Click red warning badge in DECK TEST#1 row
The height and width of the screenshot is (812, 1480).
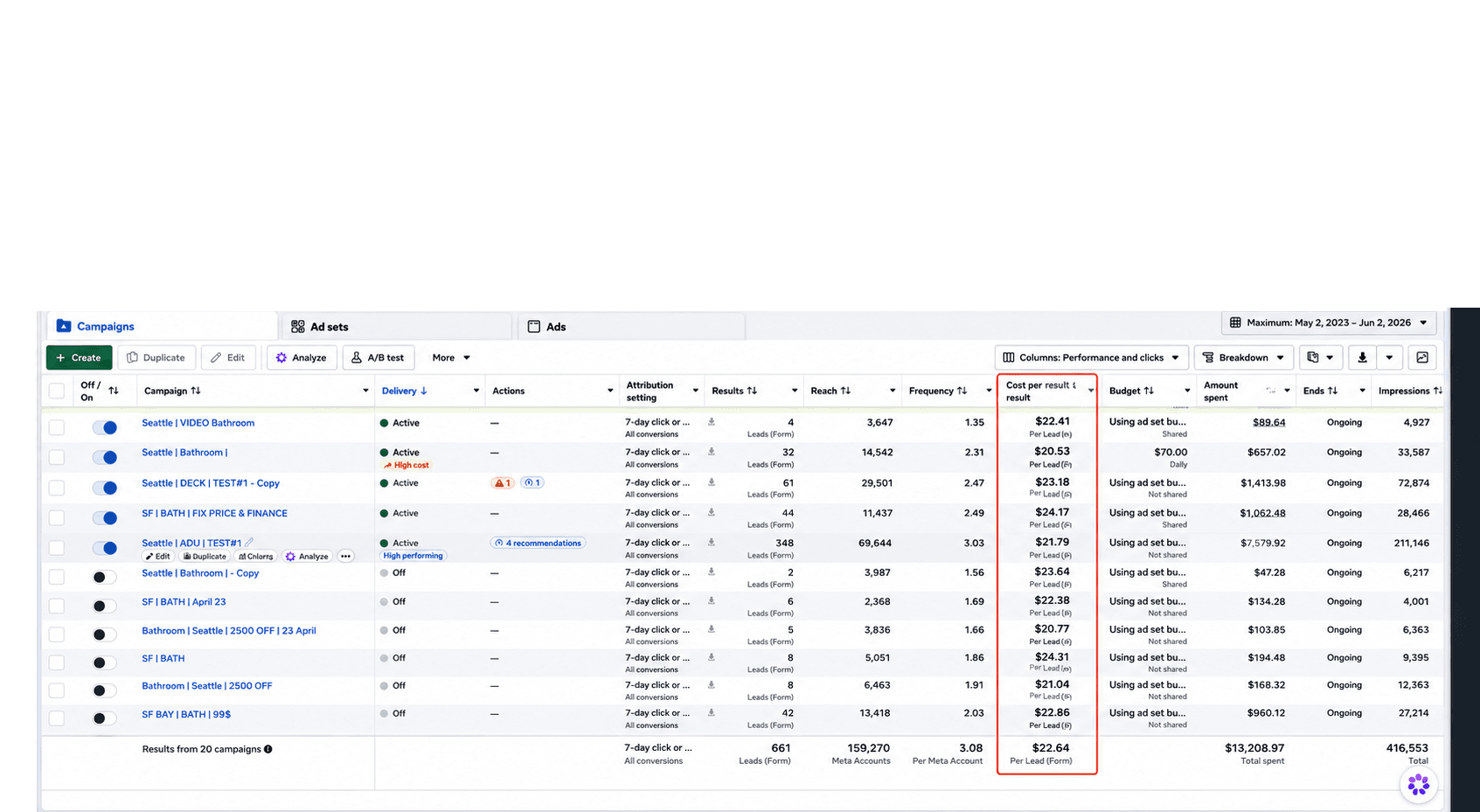pos(502,482)
